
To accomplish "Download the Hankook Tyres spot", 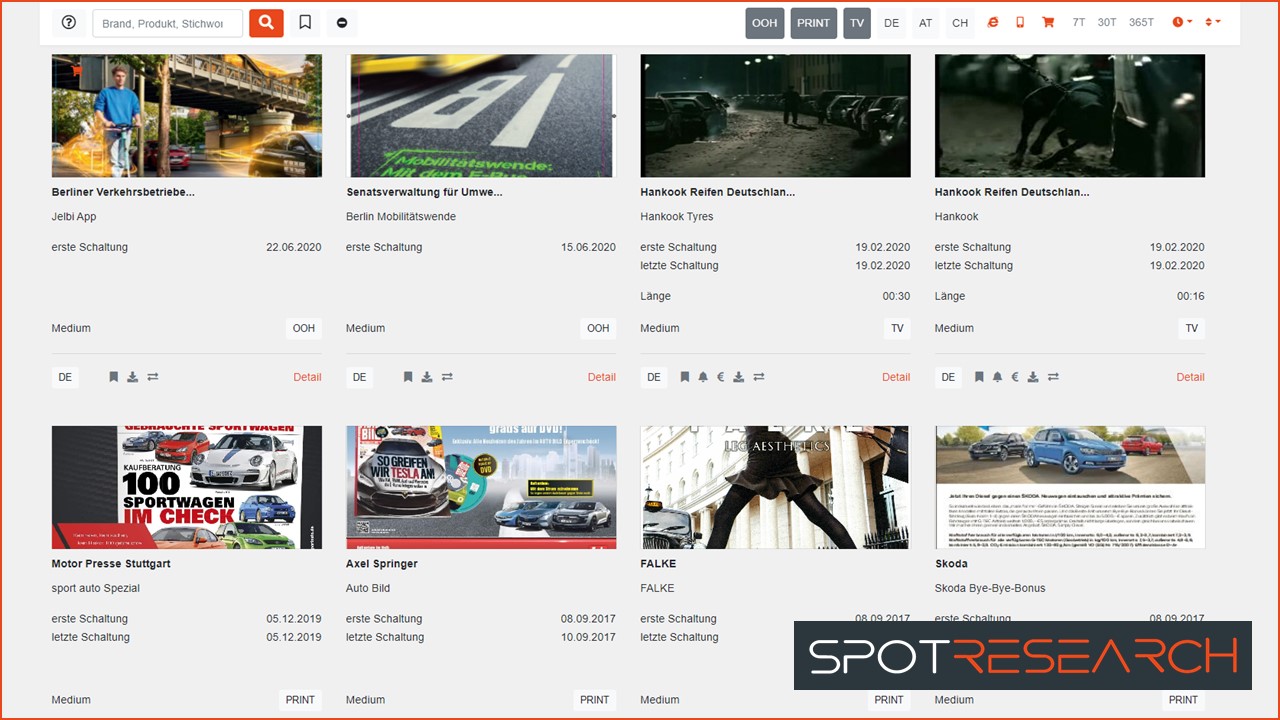I will [739, 377].
